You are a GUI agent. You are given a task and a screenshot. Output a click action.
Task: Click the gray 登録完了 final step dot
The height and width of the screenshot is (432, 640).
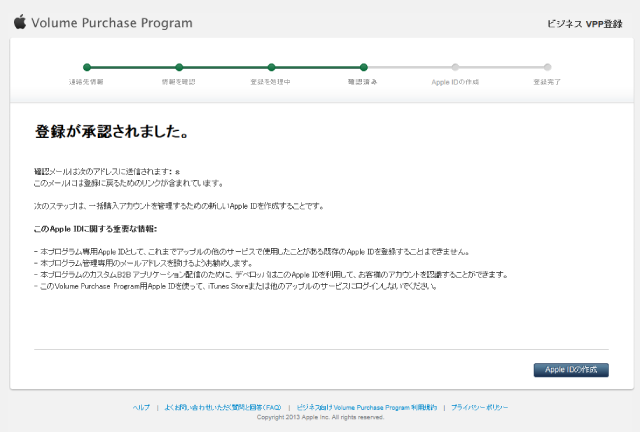(x=547, y=67)
